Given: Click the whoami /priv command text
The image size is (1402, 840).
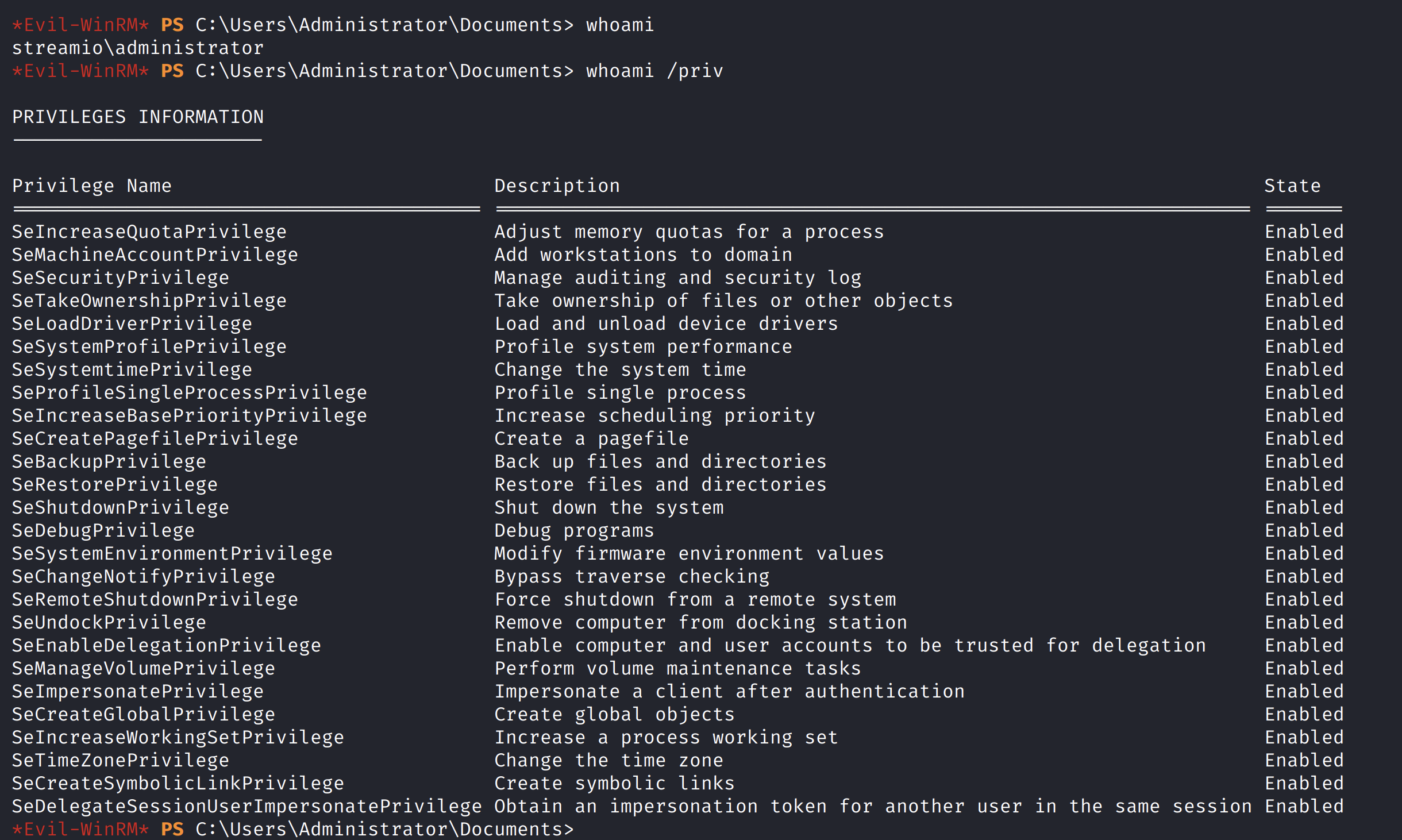Looking at the screenshot, I should point(654,71).
